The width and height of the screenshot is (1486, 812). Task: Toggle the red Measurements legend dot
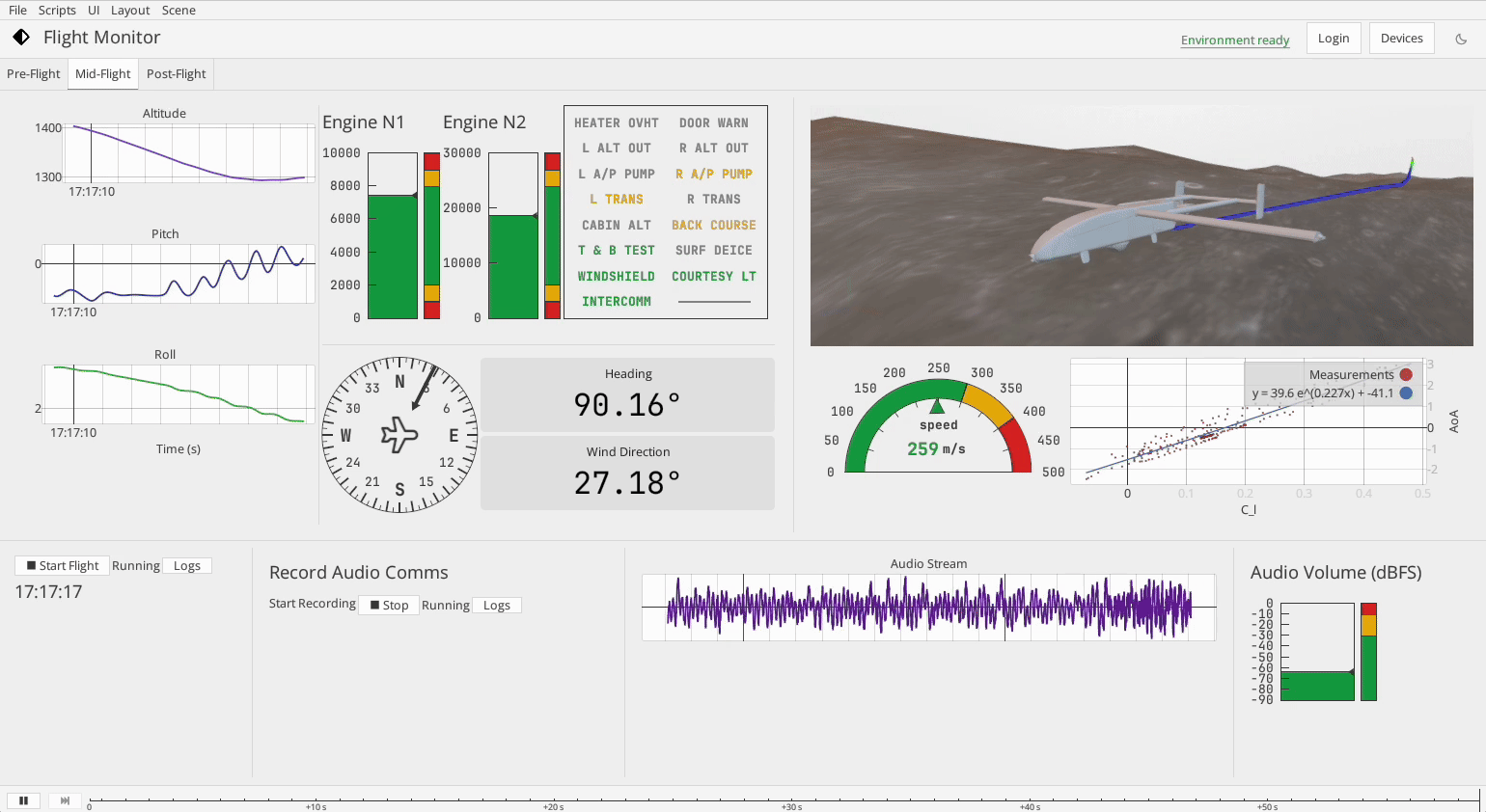click(x=1406, y=374)
